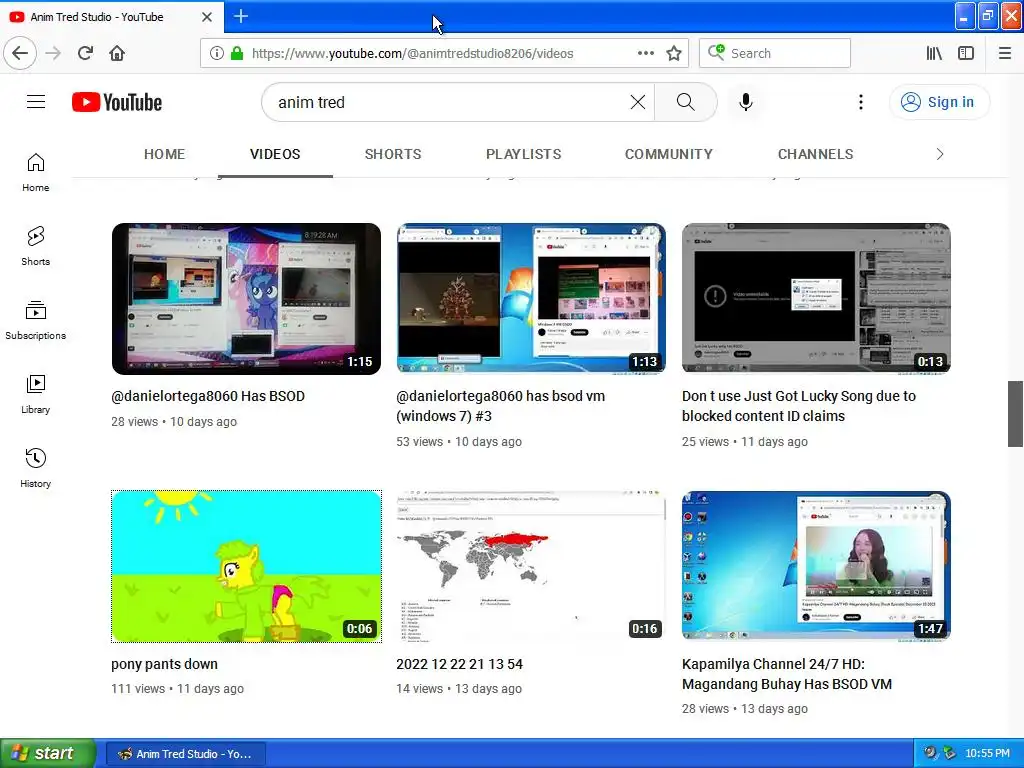The image size is (1024, 768).
Task: Open a new tab with the plus icon
Action: tap(240, 16)
